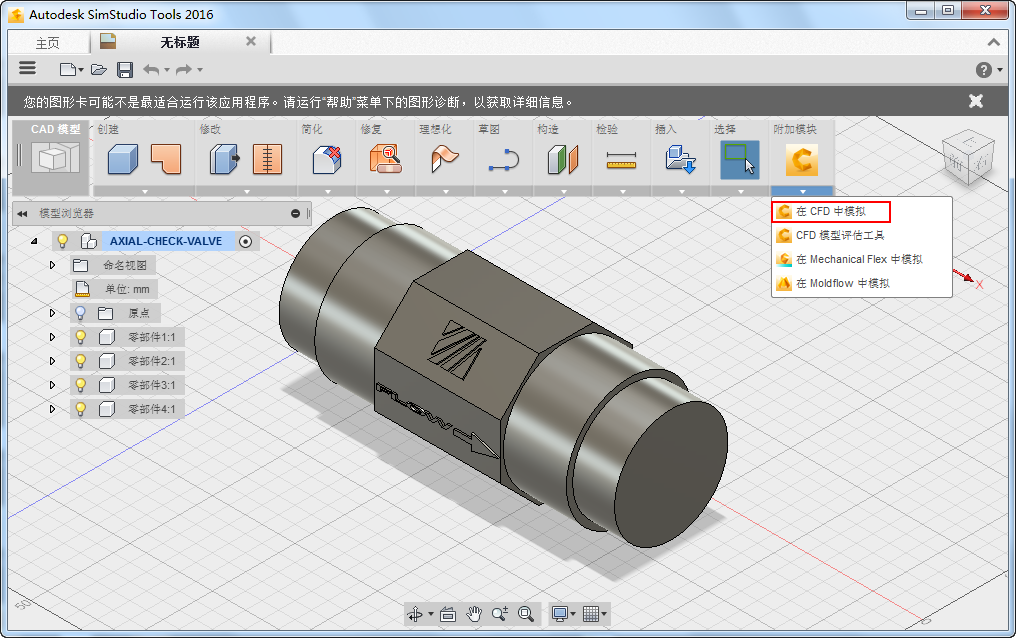Expand the 命名视图 tree node
1016x638 pixels.
coord(53,265)
